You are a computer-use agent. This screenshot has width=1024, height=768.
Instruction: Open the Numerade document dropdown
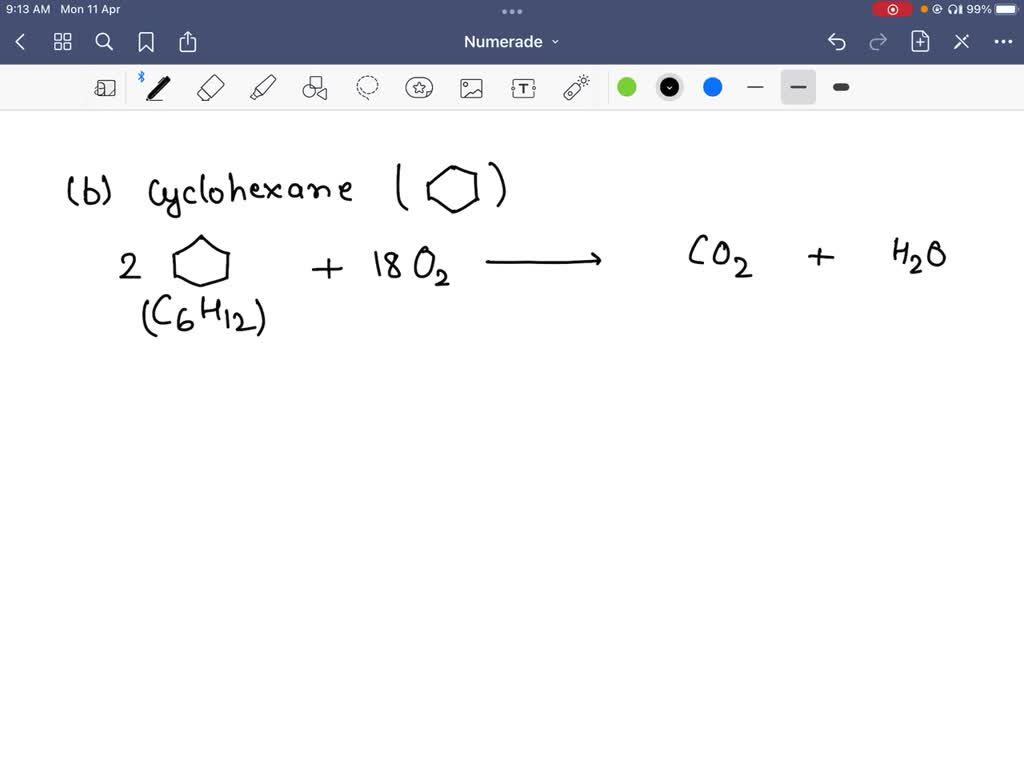[x=512, y=42]
